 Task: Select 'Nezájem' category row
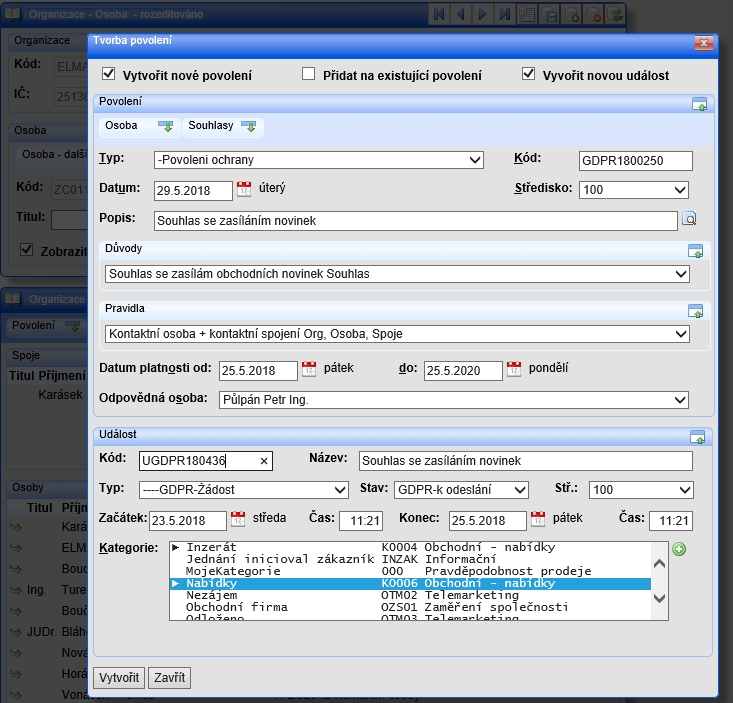point(410,595)
